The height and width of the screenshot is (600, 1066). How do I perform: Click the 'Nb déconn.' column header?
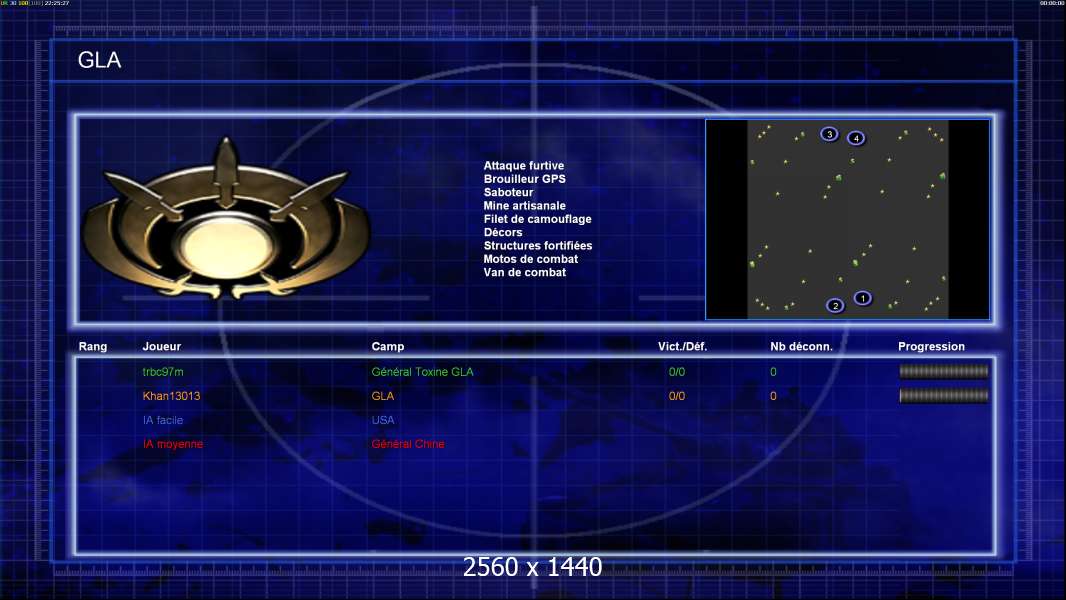(x=802, y=347)
